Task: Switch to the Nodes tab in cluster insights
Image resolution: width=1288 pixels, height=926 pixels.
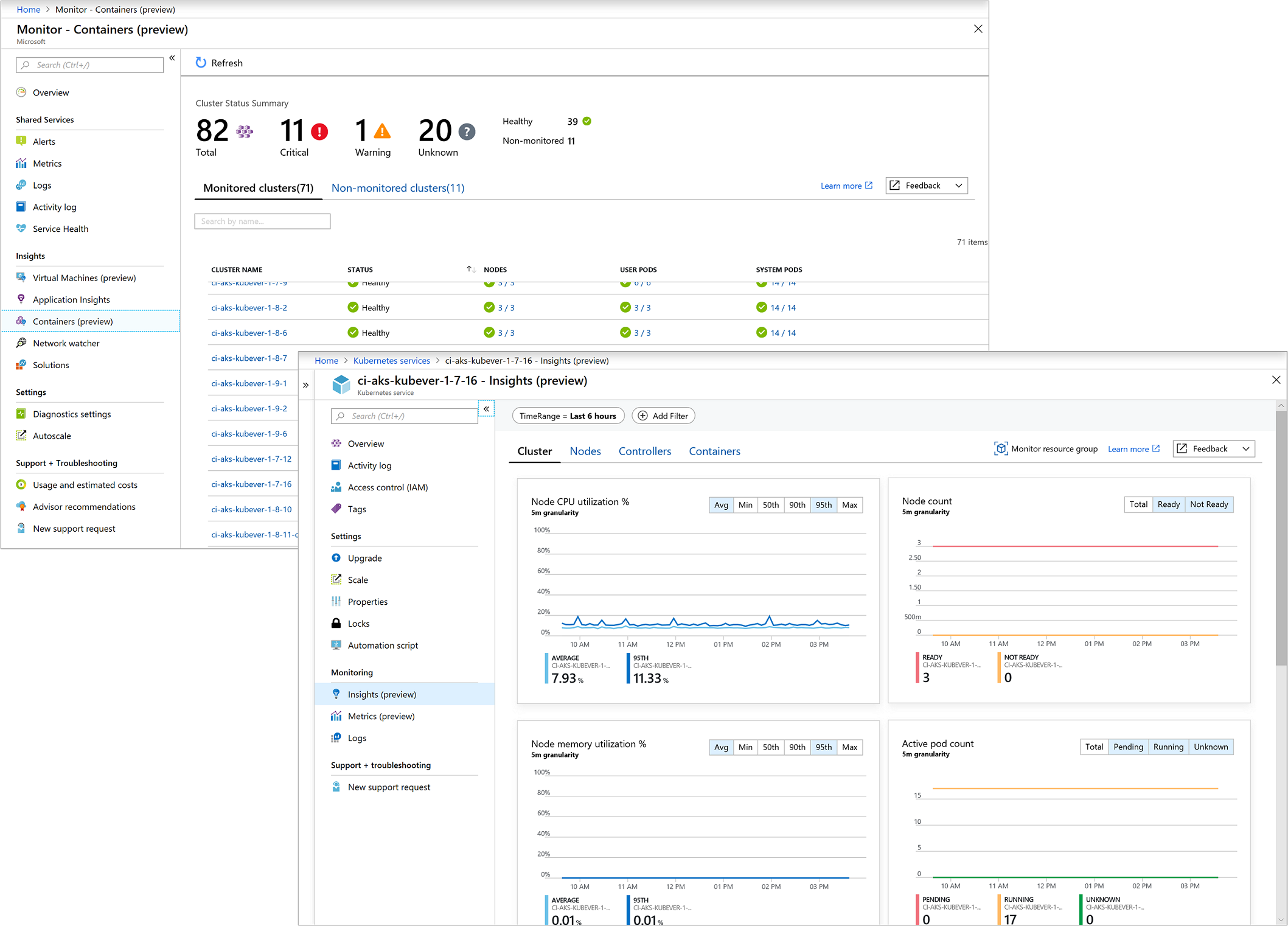Action: pyautogui.click(x=584, y=452)
